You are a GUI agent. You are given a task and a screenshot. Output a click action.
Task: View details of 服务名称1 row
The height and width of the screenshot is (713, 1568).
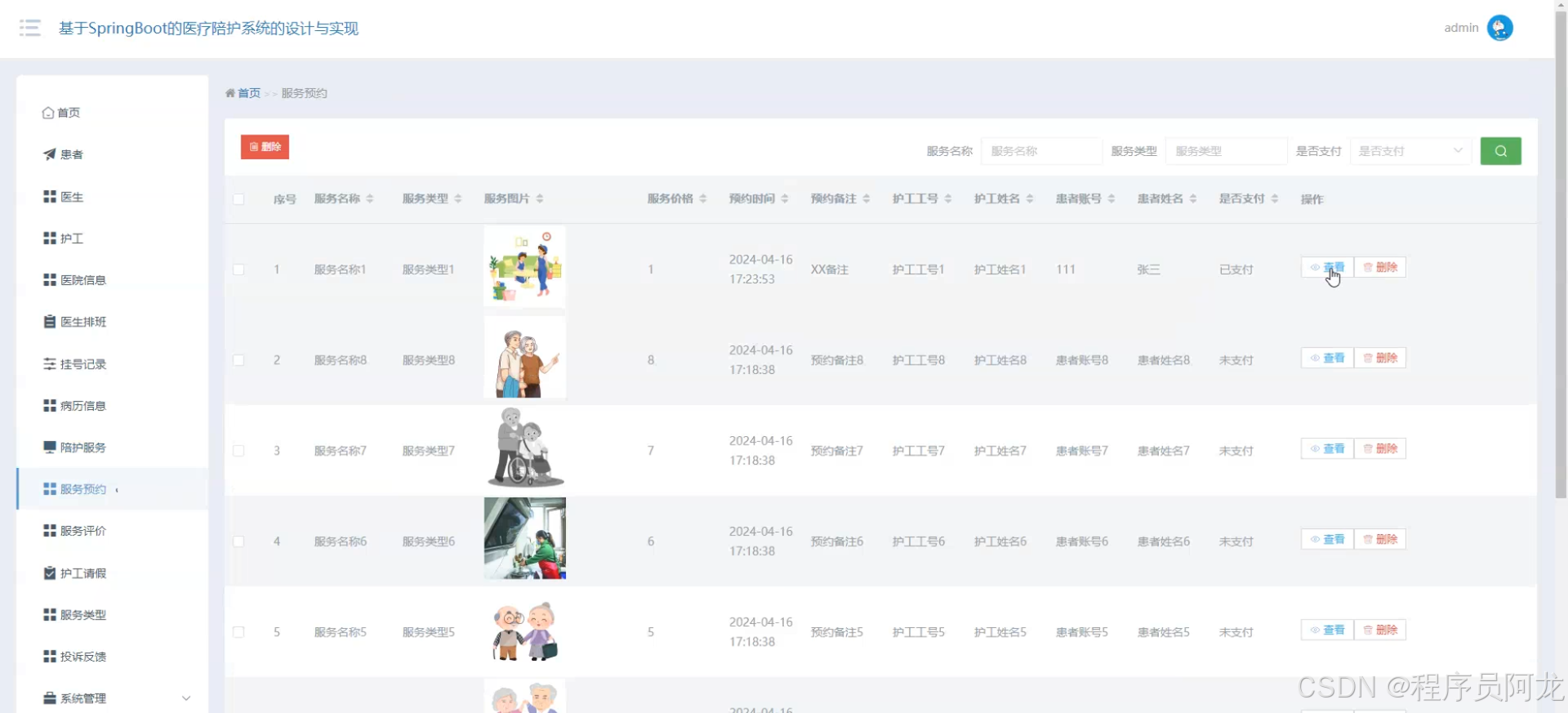click(1327, 267)
